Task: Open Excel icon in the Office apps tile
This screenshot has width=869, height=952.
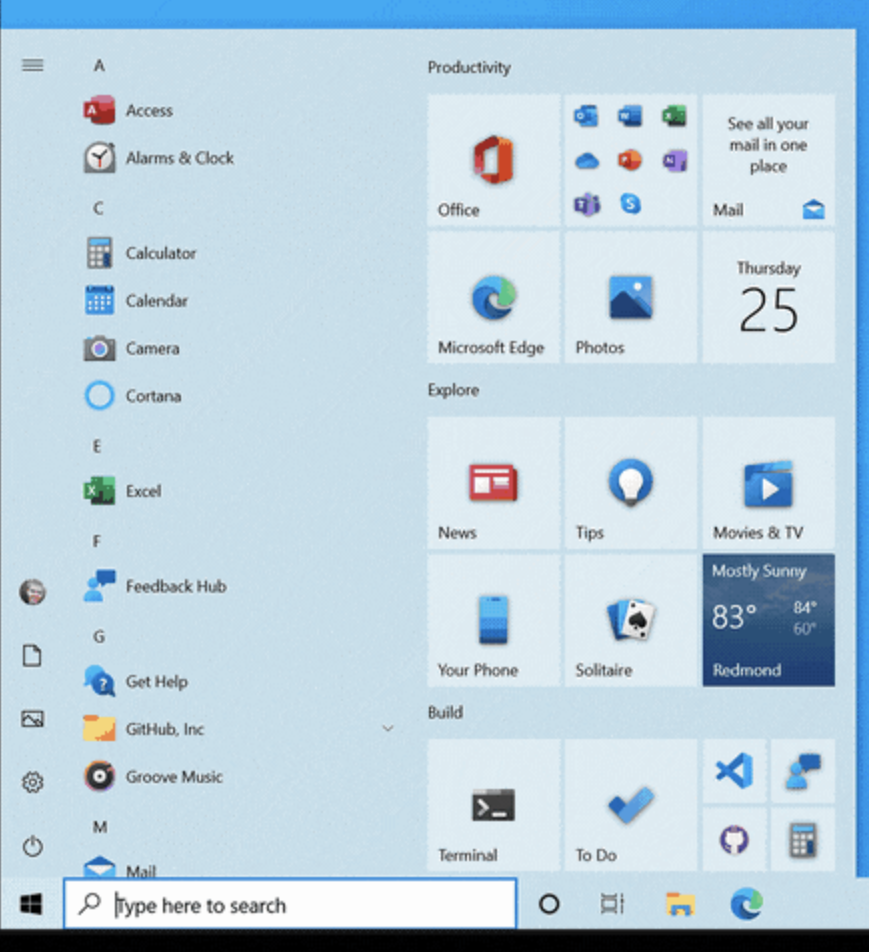Action: click(x=675, y=115)
